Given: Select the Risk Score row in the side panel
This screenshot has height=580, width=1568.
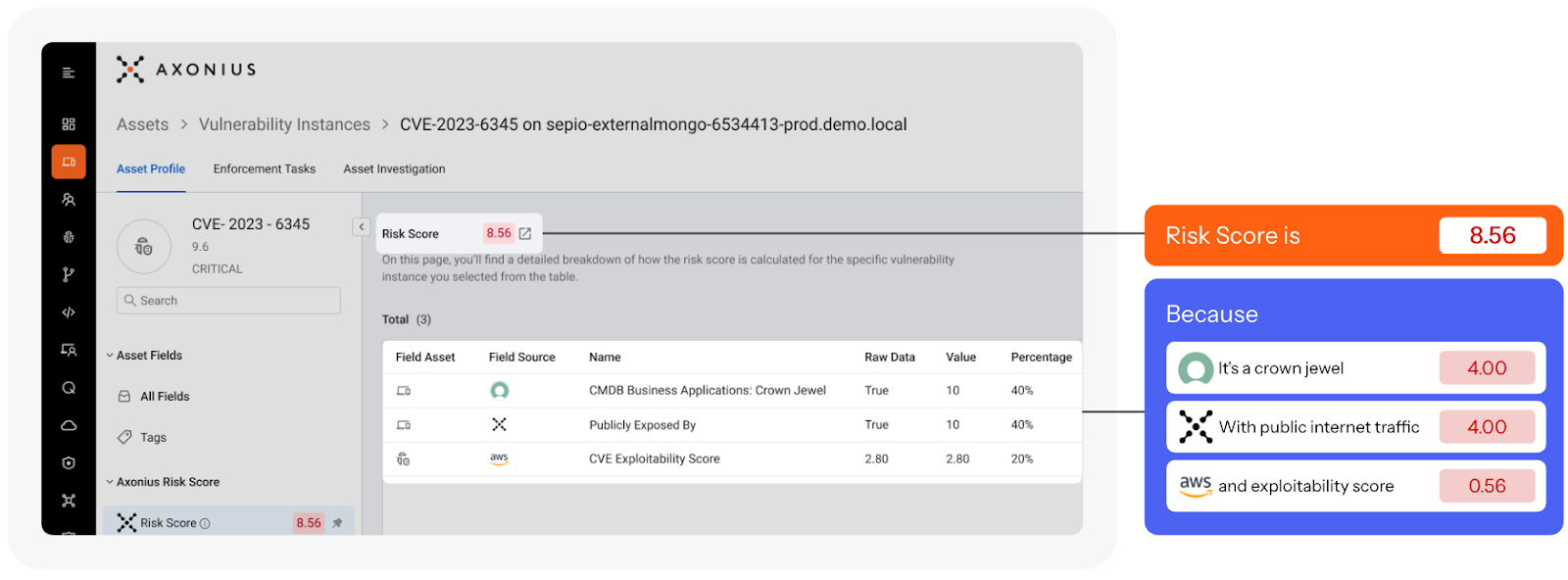Looking at the screenshot, I should 229,522.
